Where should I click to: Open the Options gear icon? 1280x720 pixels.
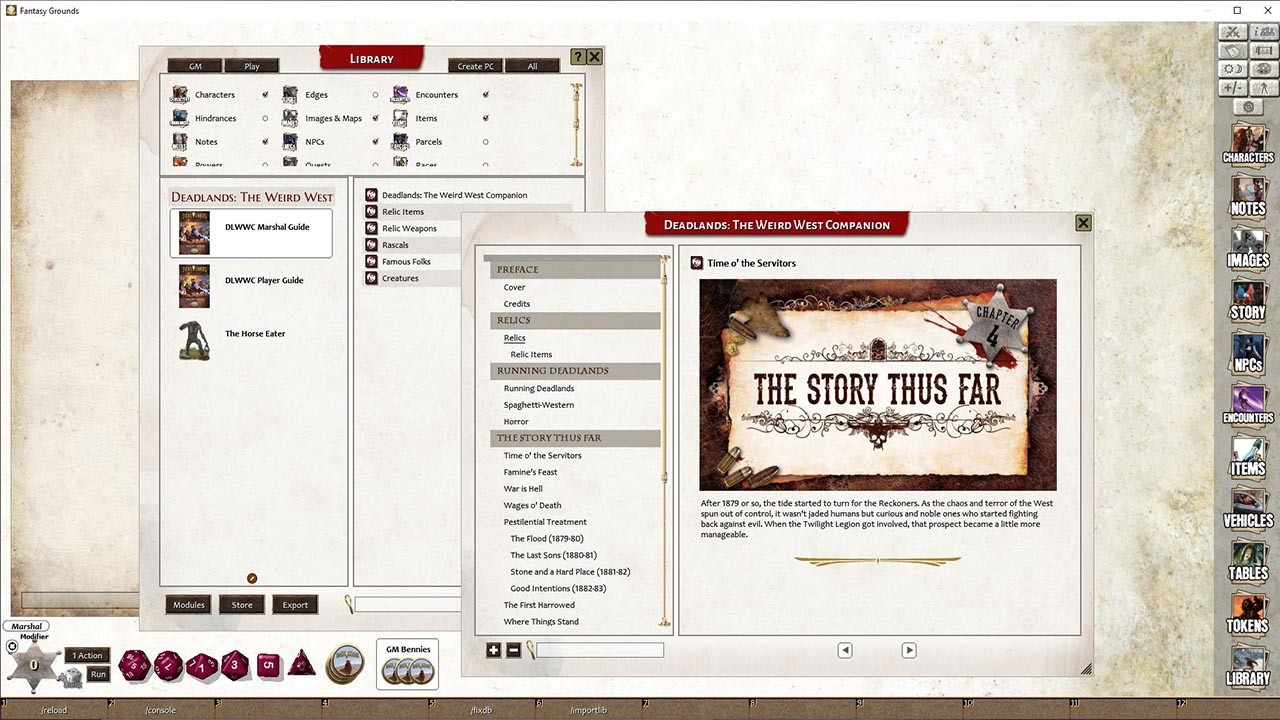[x=1247, y=106]
